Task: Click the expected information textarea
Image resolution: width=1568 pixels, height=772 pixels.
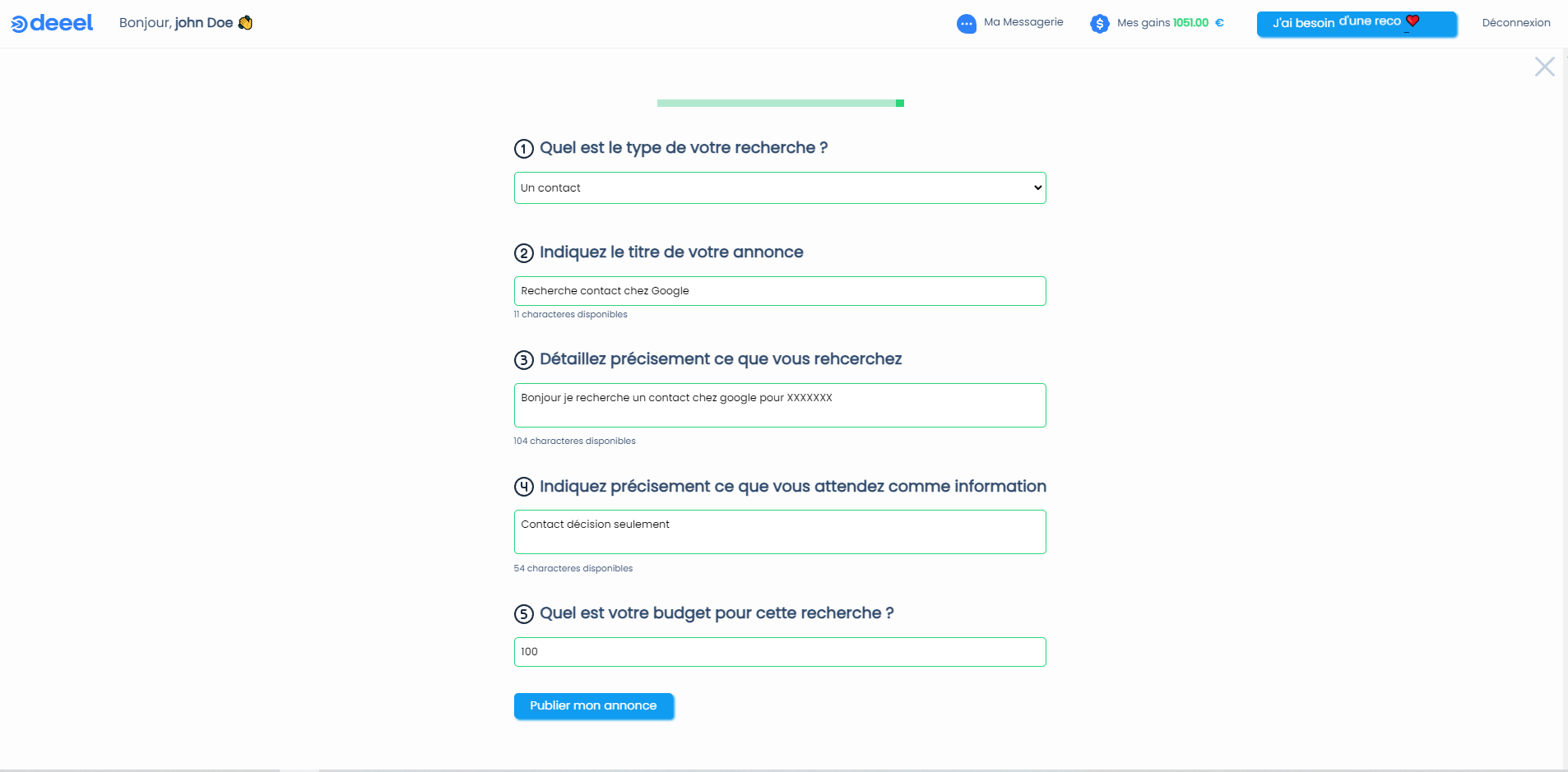Action: (x=780, y=532)
